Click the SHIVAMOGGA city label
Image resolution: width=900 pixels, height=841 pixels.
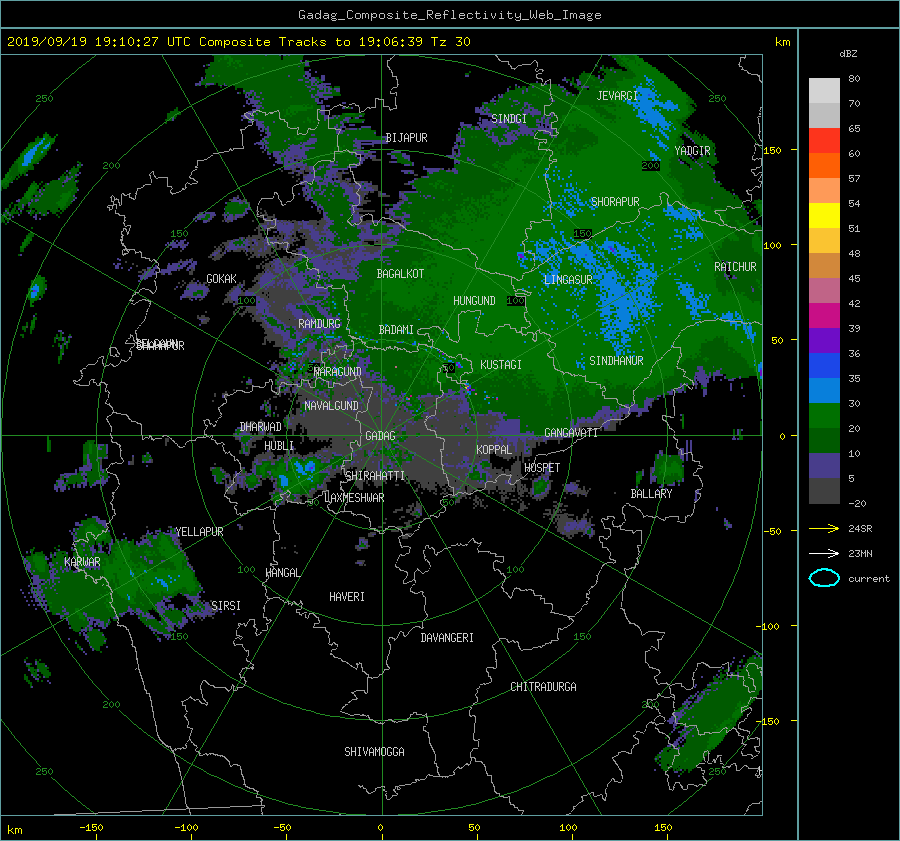coord(374,752)
